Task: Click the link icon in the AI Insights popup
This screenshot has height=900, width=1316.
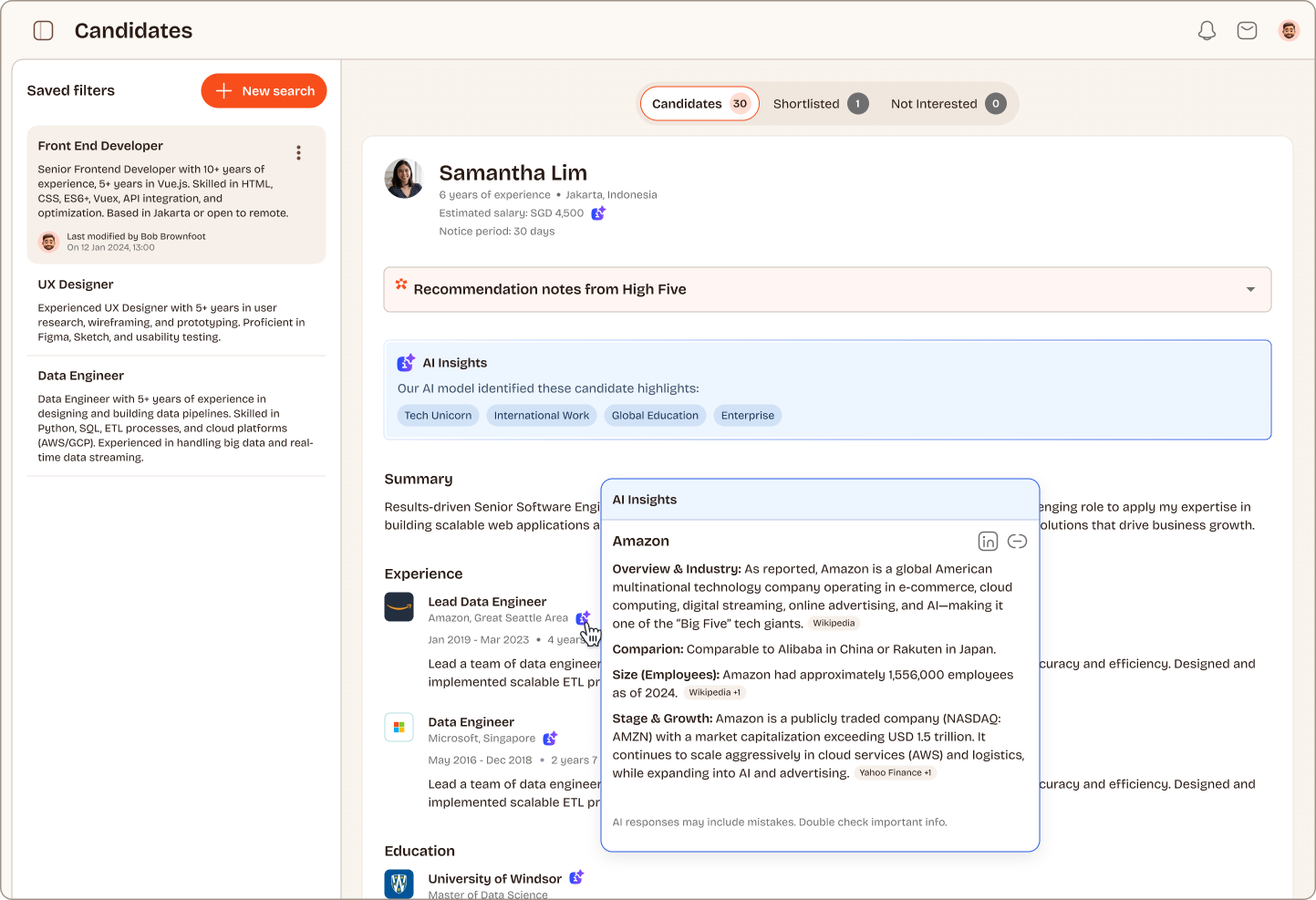Action: (x=1018, y=541)
